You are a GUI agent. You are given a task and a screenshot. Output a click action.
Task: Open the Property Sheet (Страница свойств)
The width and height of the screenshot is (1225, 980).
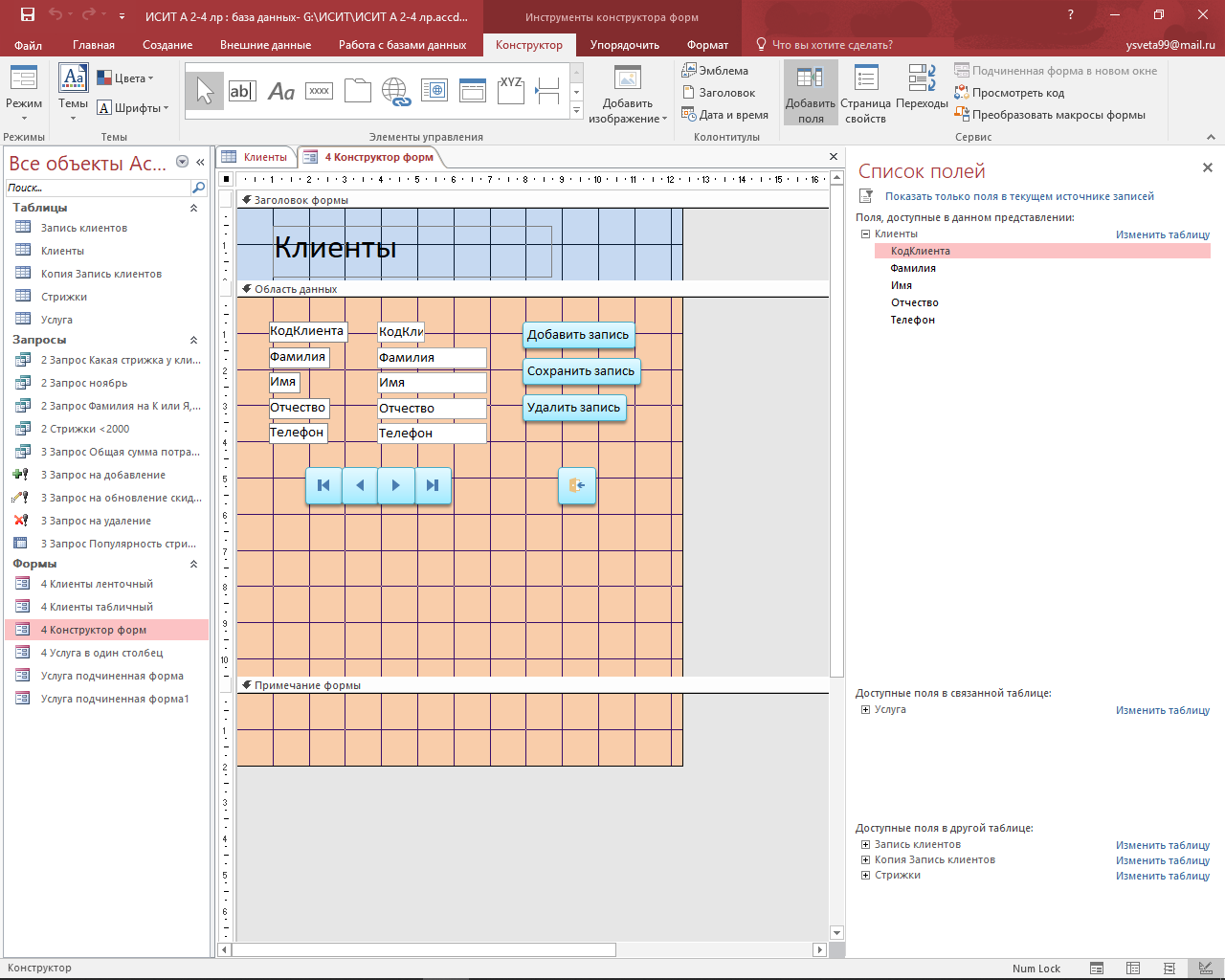(x=865, y=93)
